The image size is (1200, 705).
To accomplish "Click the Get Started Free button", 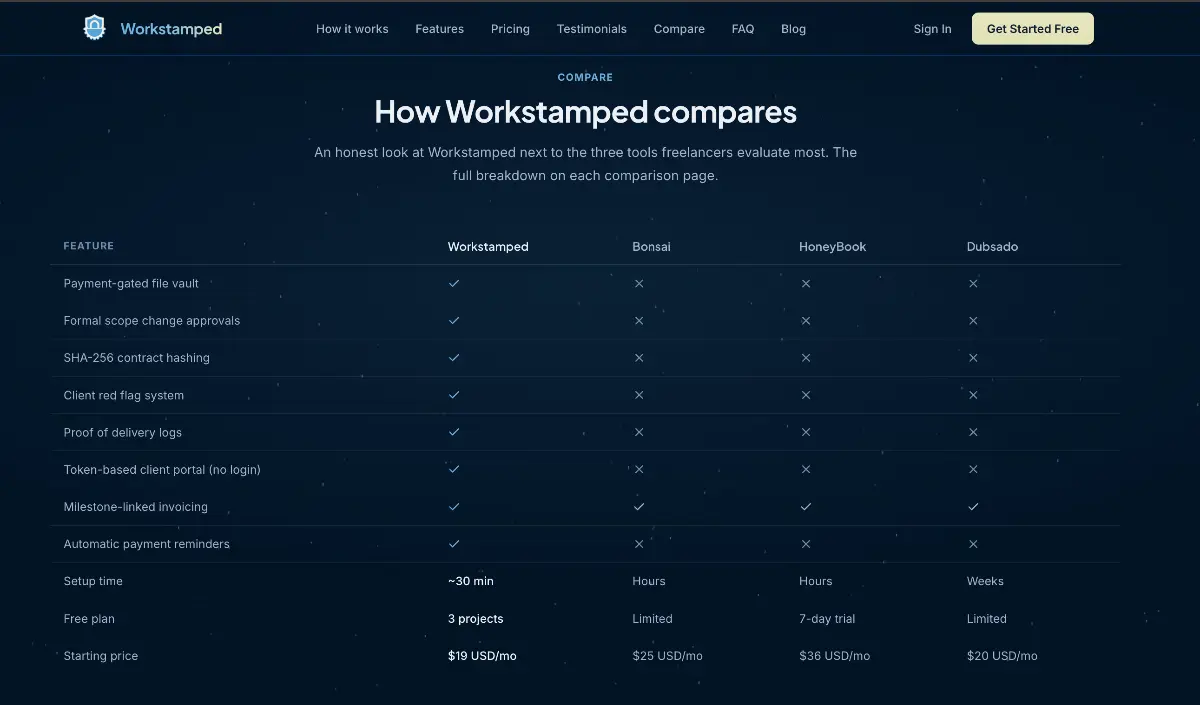I will click(1032, 28).
